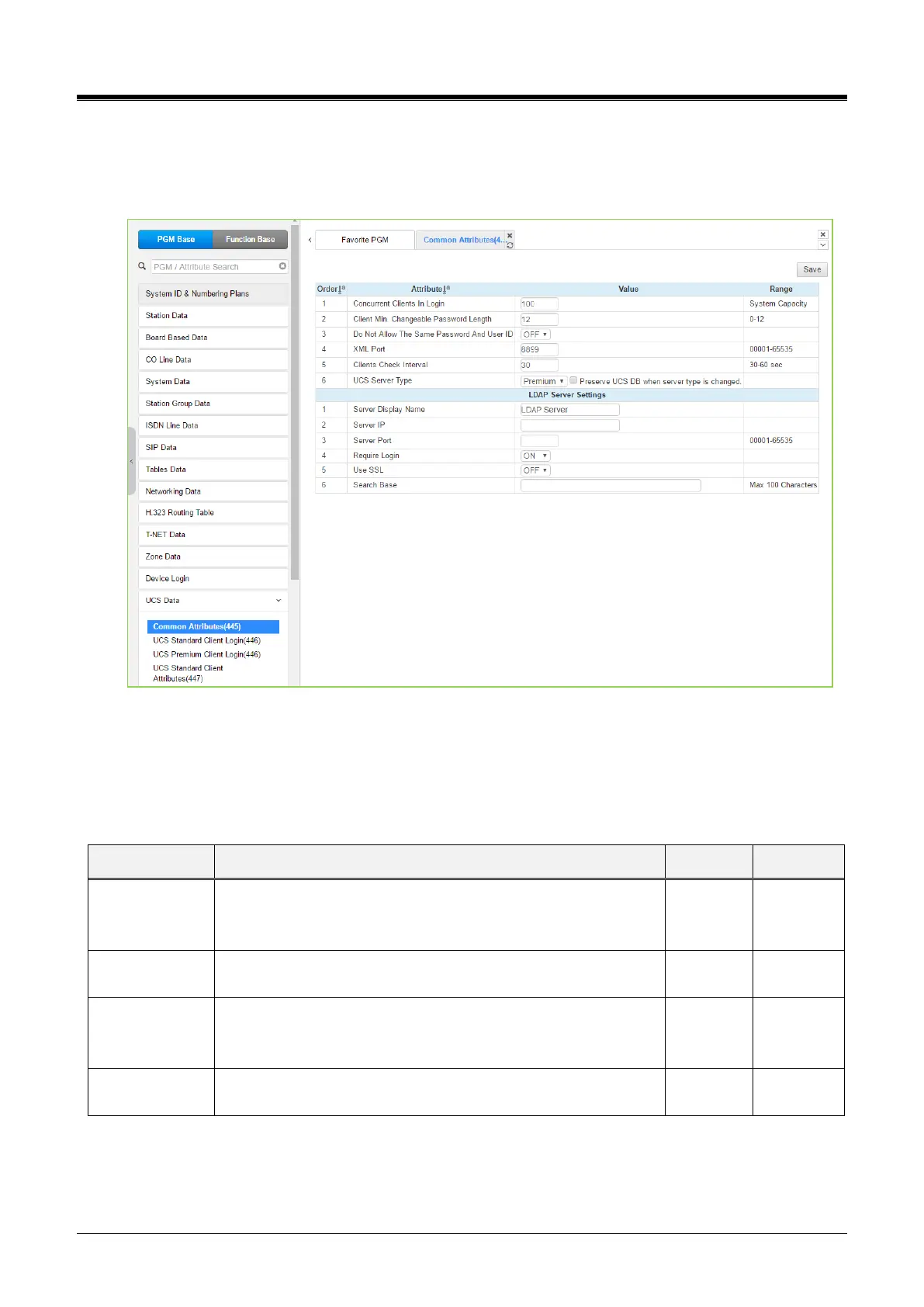Click Clients Check Interval value field
Screen dimensions: 924x1307
539,365
